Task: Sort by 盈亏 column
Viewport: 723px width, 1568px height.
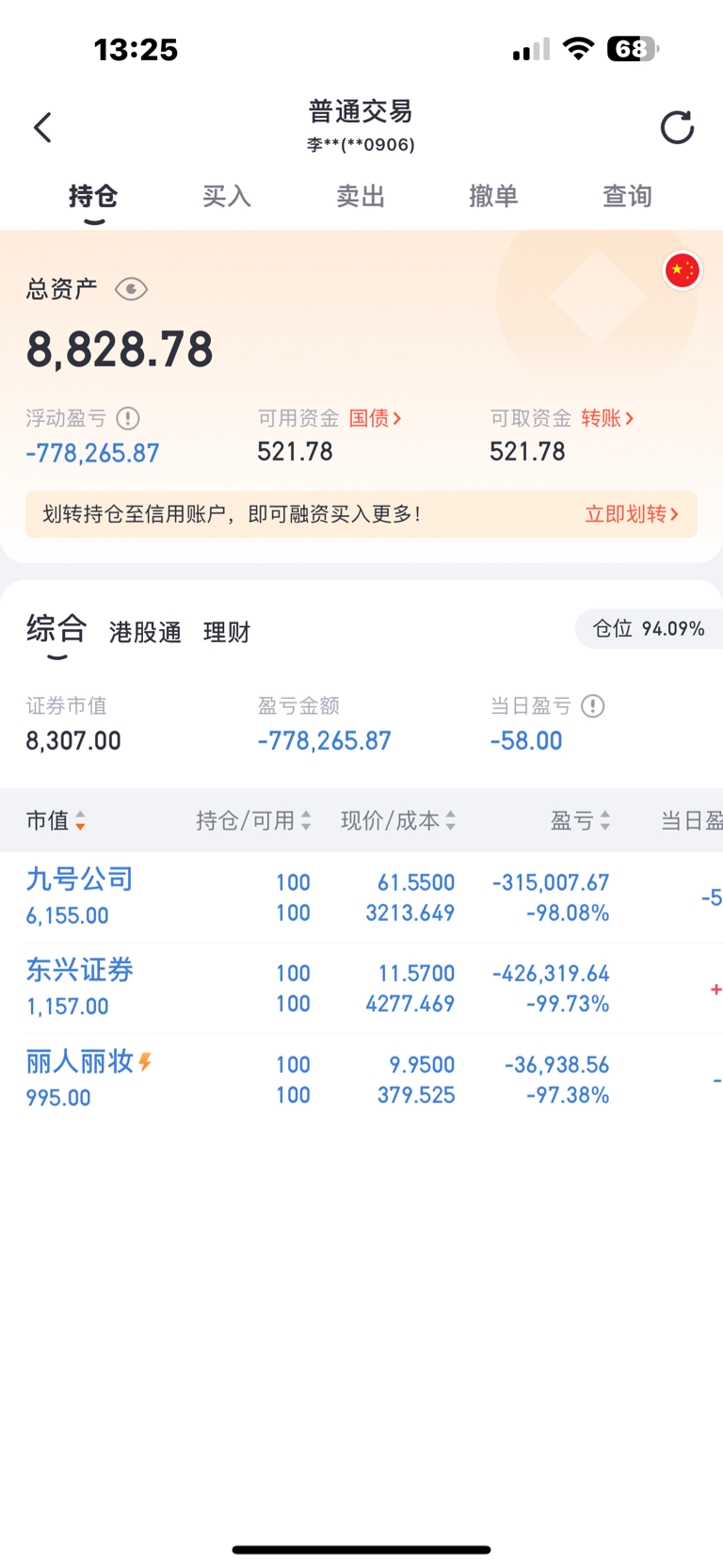Action: tap(580, 821)
